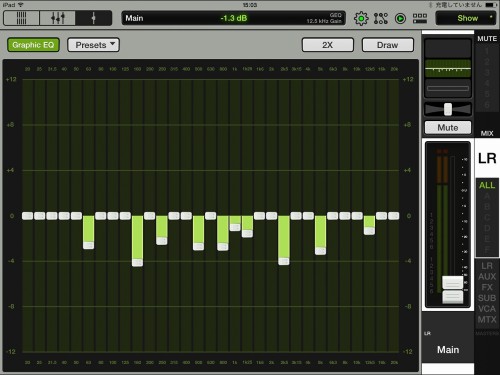Tap the Wi-Fi icon in status bar
The height and width of the screenshot is (375, 500).
(x=21, y=5)
